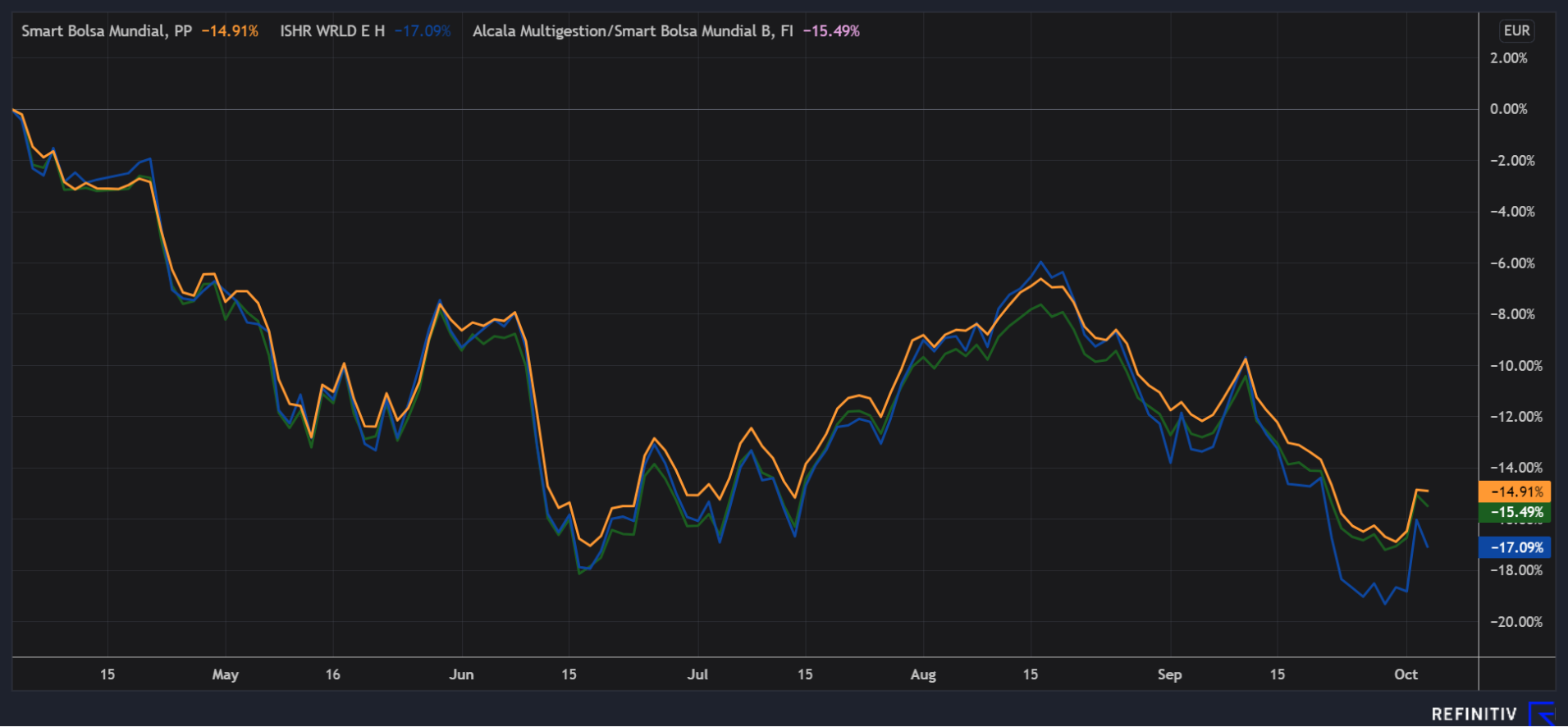Click the Sep label on time axis

coord(1169,674)
